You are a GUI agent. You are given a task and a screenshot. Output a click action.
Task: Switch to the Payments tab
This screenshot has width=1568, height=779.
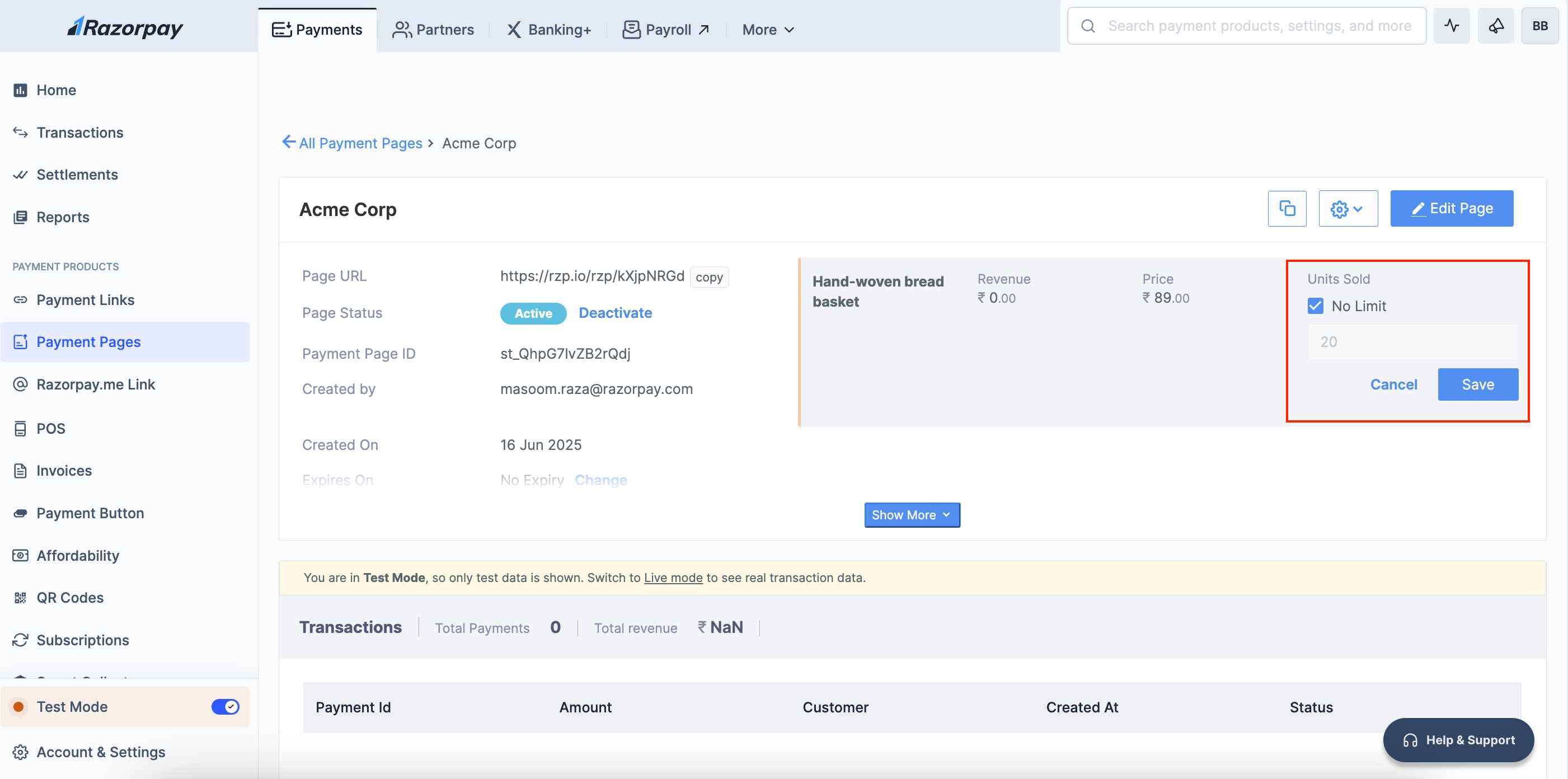(x=317, y=29)
